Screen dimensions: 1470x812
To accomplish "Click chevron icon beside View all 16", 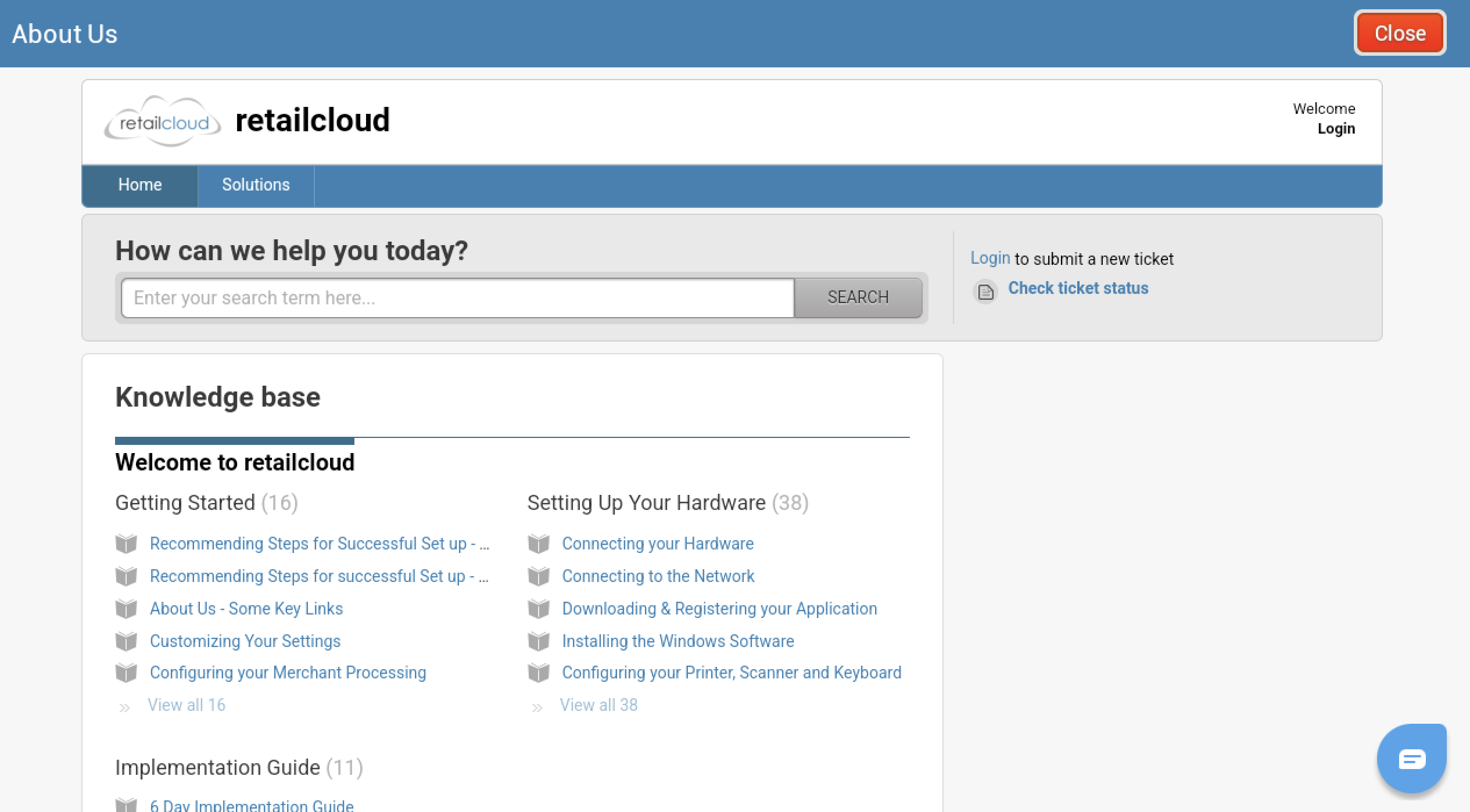I will click(x=124, y=707).
